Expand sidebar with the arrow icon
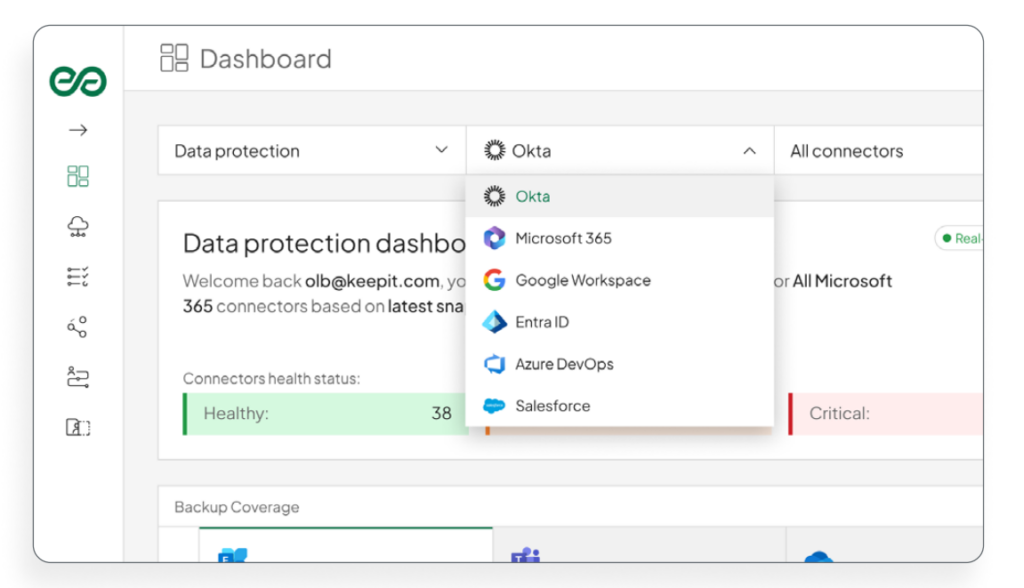 [x=78, y=130]
